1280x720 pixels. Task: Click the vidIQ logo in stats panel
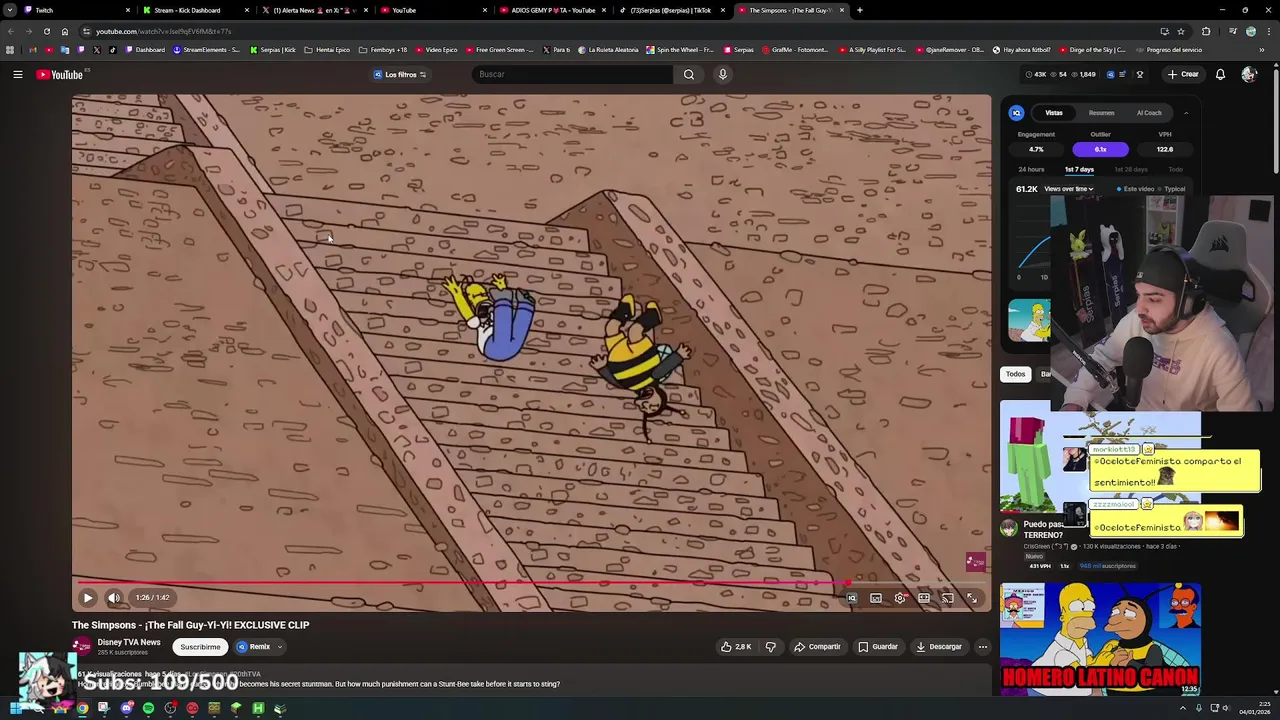(1016, 113)
